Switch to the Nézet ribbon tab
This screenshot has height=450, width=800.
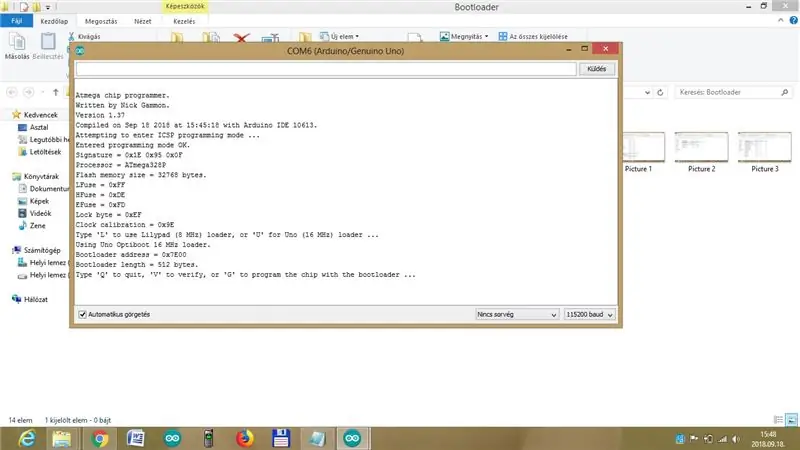pyautogui.click(x=143, y=21)
